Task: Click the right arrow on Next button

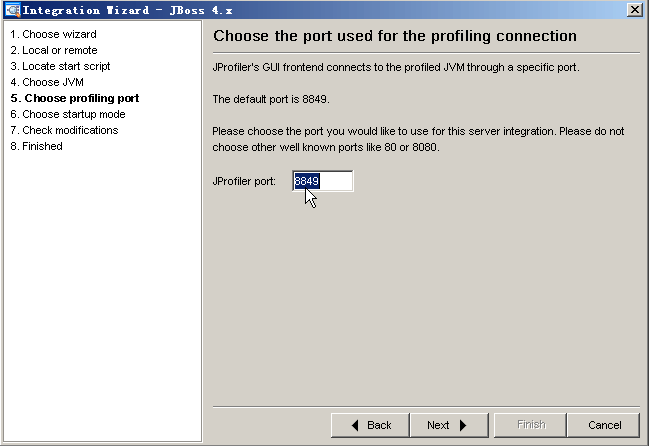Action: 463,425
